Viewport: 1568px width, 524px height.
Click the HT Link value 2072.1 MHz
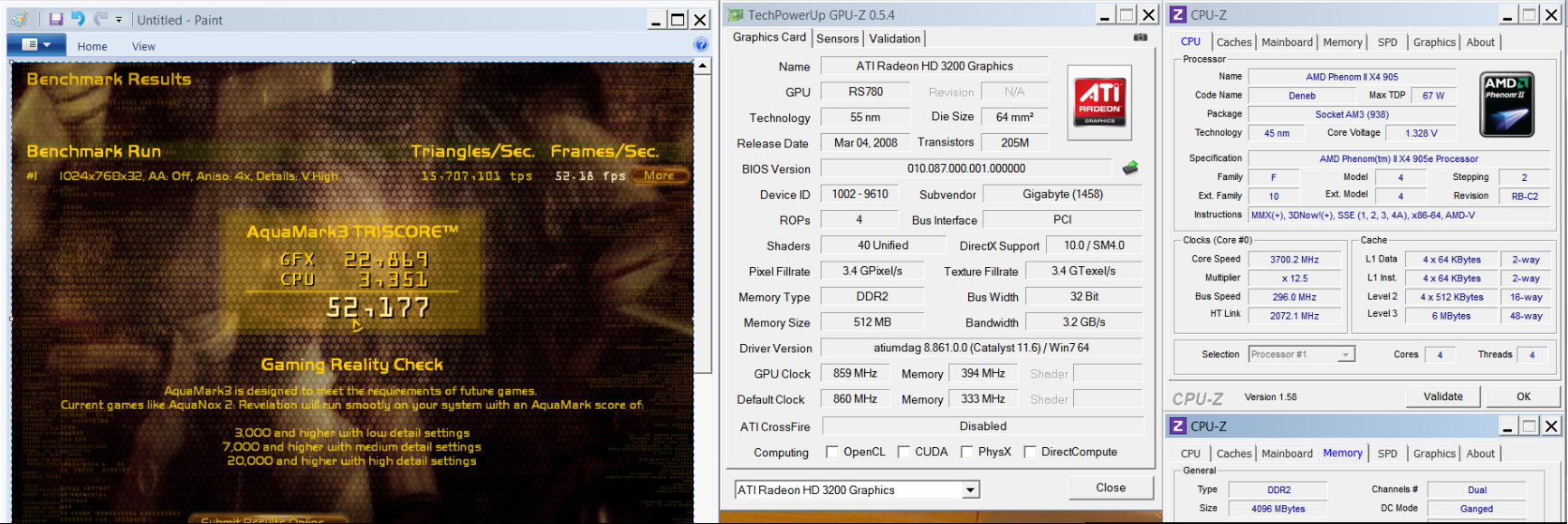pos(1295,316)
